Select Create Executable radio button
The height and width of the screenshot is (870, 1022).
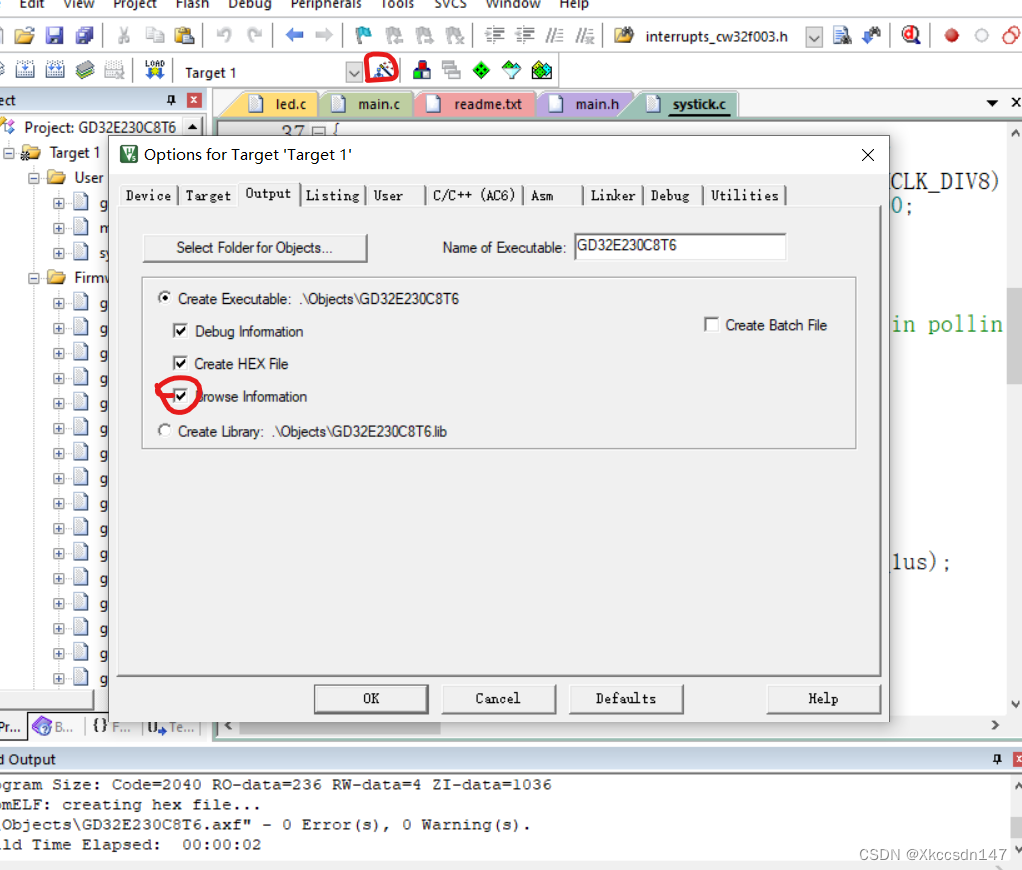[x=164, y=298]
